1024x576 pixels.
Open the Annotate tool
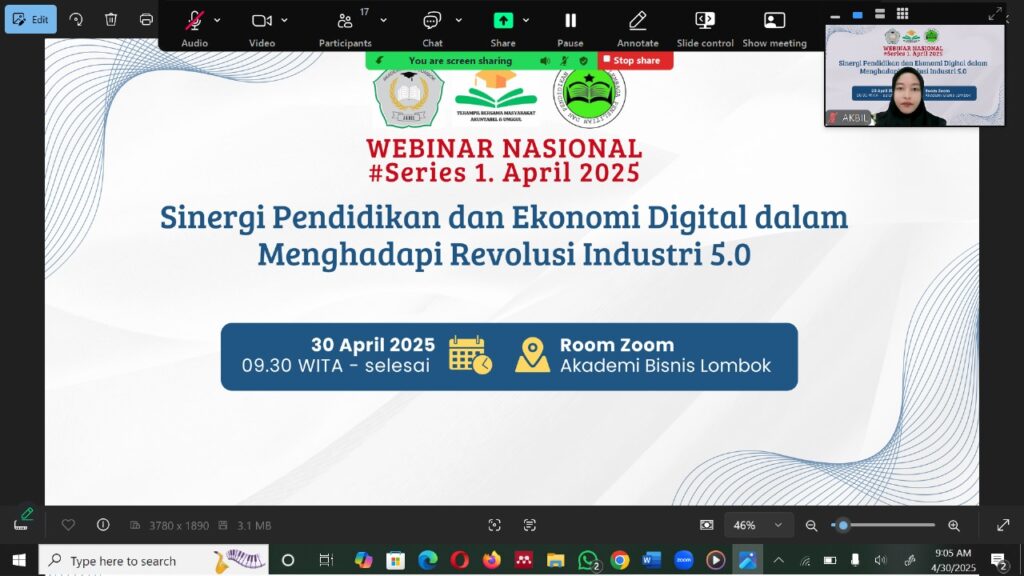[x=637, y=28]
